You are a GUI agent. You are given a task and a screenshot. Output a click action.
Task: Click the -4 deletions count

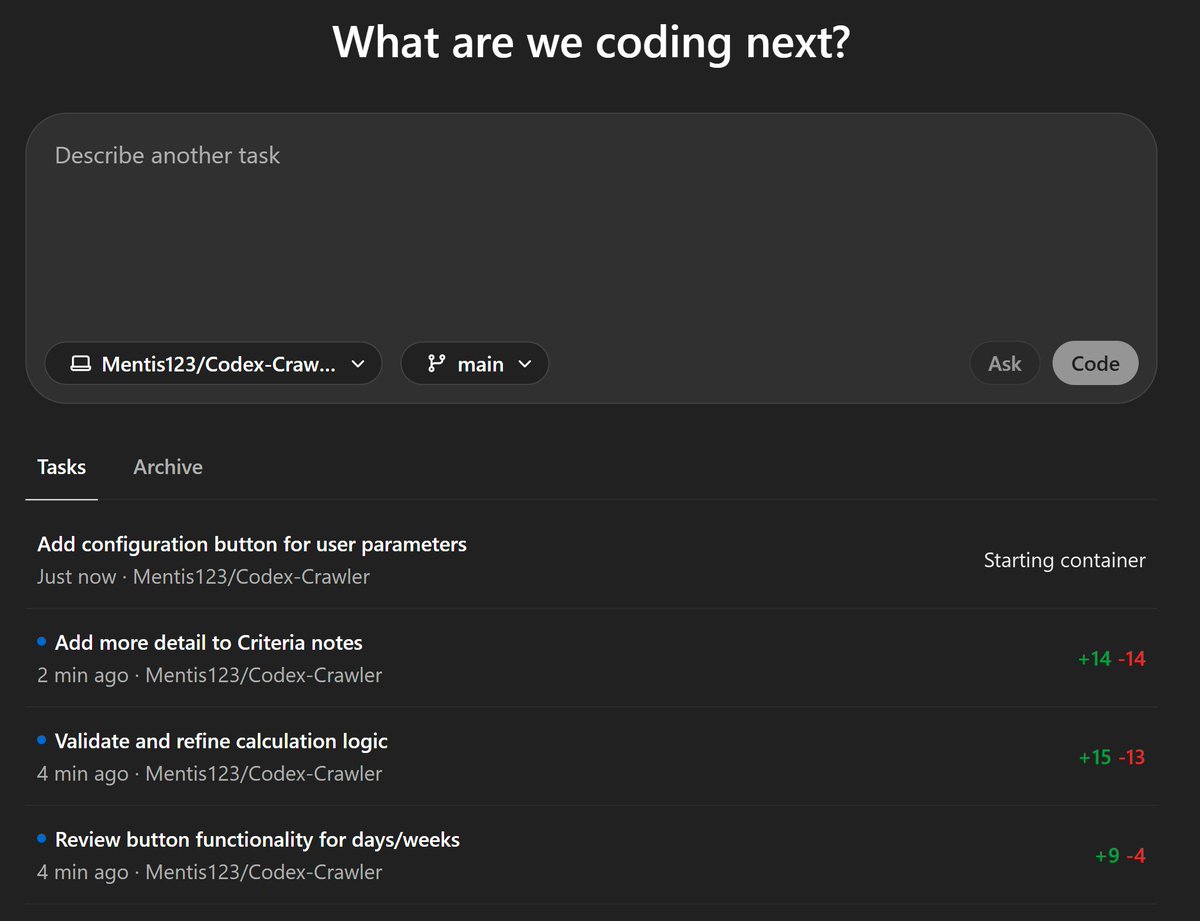click(x=1136, y=856)
